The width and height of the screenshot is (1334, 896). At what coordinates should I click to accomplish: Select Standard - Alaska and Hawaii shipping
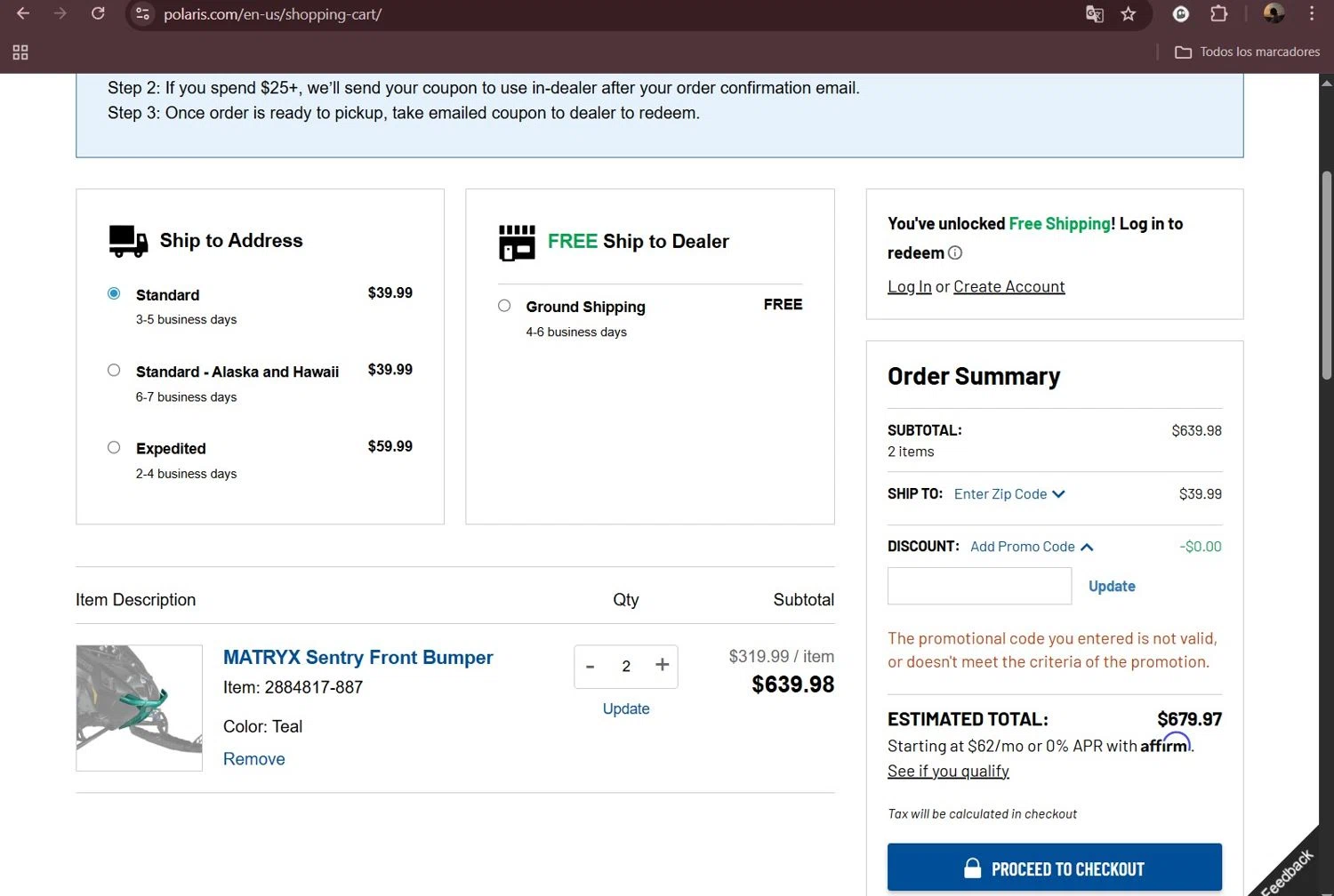[114, 370]
